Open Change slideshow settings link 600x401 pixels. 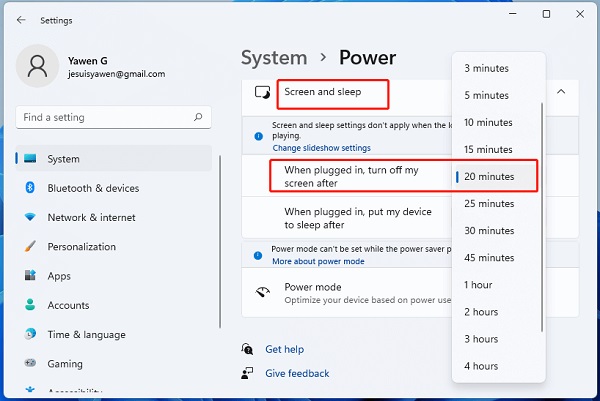click(x=321, y=148)
